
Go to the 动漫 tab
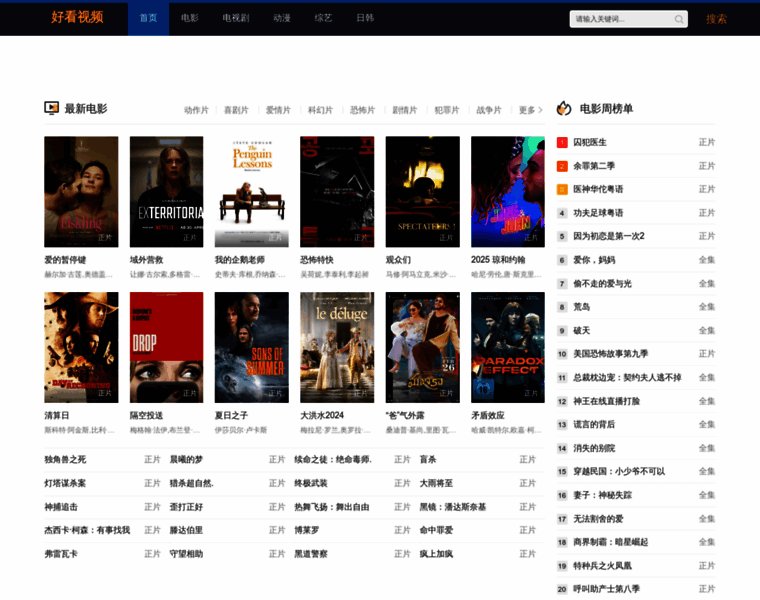(x=282, y=18)
